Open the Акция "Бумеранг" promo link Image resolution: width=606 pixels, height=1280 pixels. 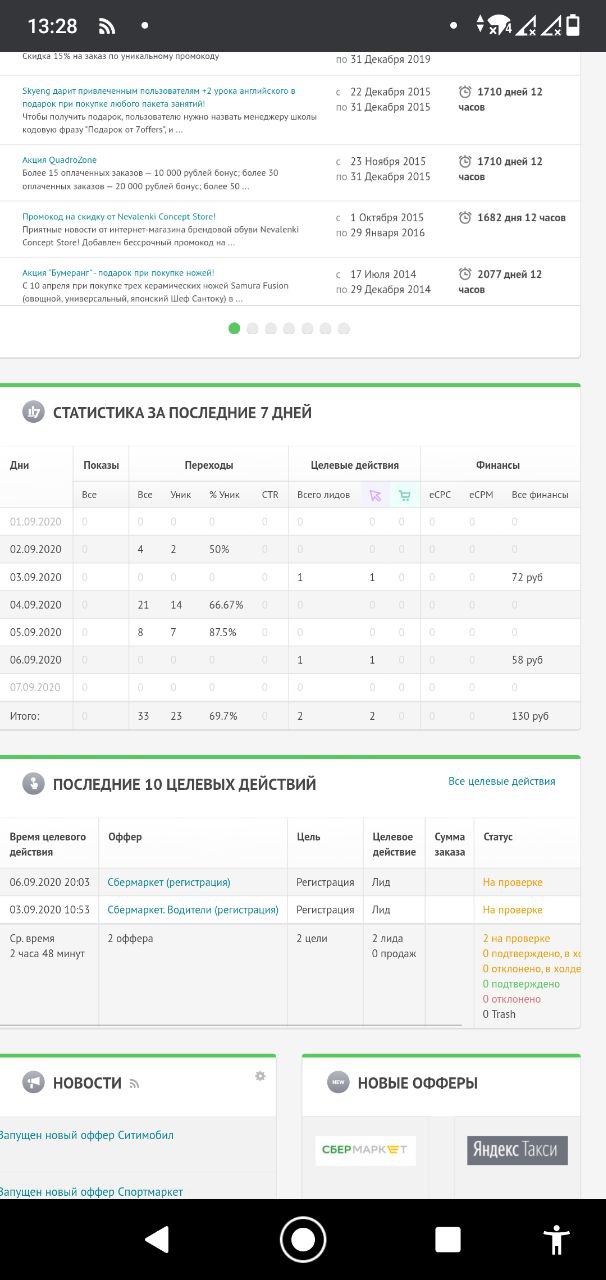pos(118,273)
